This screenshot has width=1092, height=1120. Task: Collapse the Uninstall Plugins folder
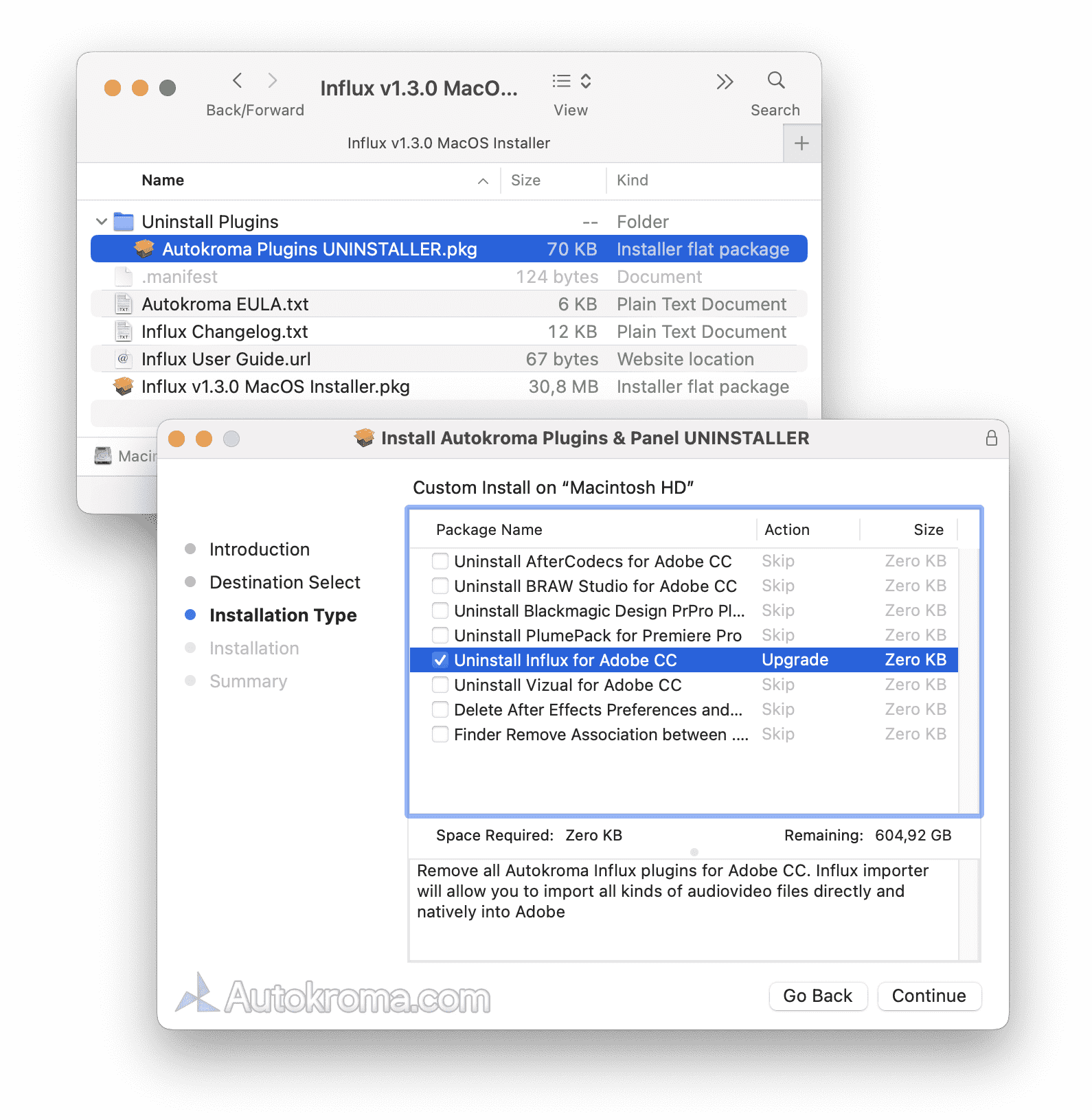tap(102, 222)
